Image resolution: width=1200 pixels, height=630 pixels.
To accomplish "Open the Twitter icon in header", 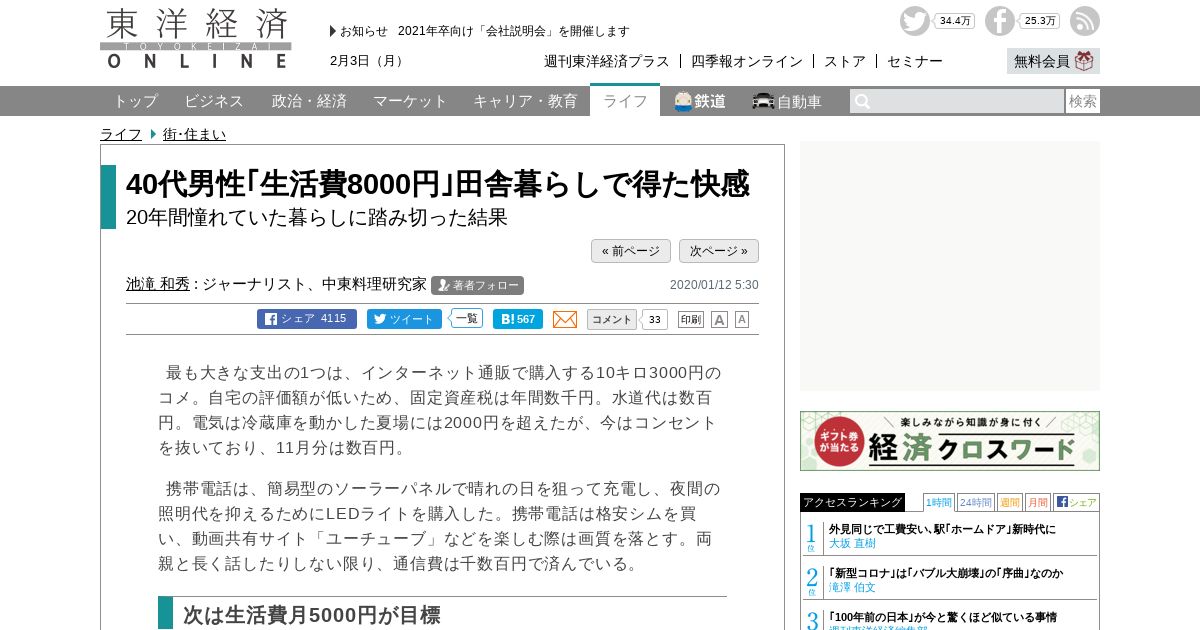I will [x=914, y=21].
